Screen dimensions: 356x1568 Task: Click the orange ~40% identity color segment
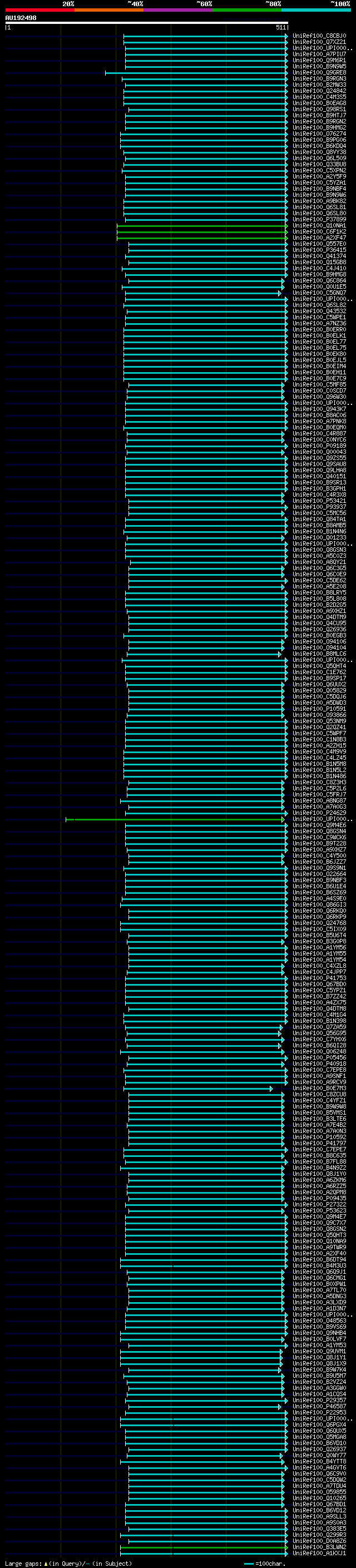(109, 10)
